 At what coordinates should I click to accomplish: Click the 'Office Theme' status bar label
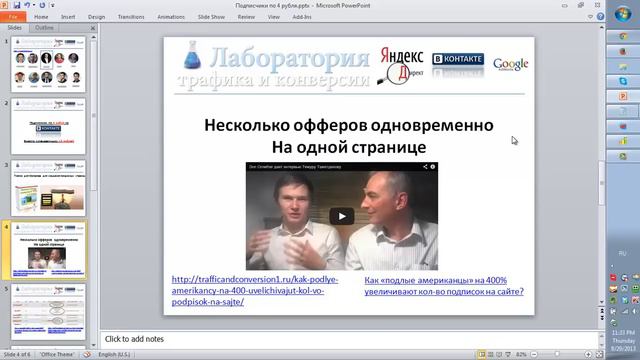coord(57,354)
